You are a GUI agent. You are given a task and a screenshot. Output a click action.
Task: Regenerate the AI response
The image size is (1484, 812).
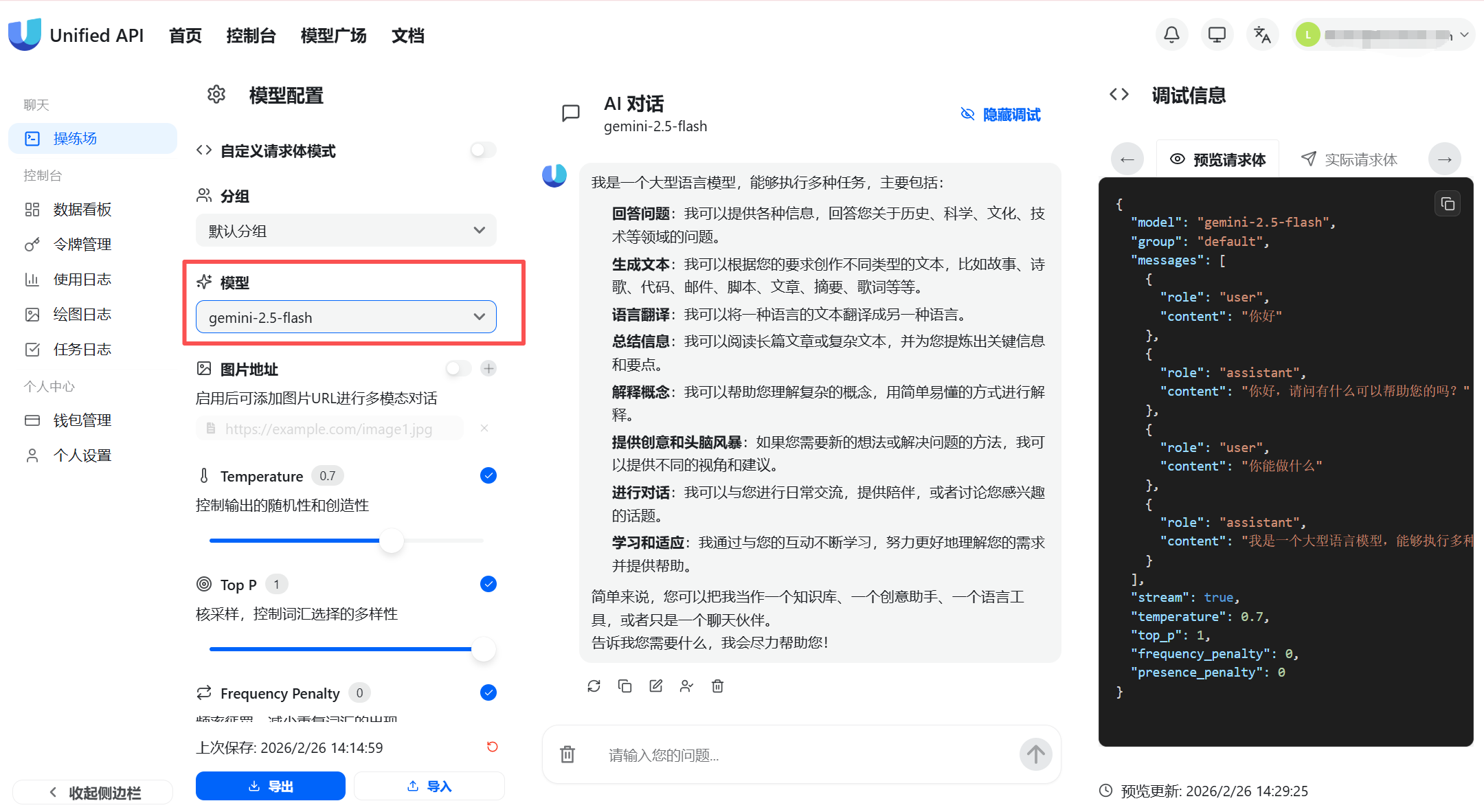click(x=594, y=686)
